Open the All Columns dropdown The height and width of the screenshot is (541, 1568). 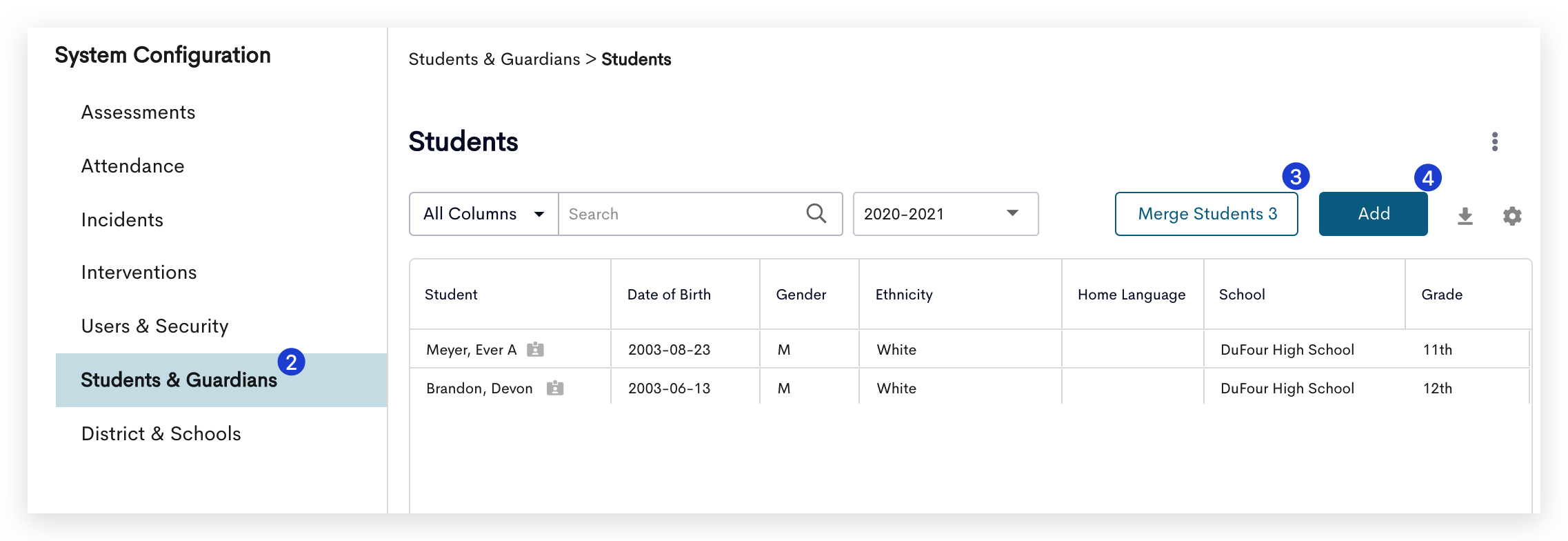point(484,214)
